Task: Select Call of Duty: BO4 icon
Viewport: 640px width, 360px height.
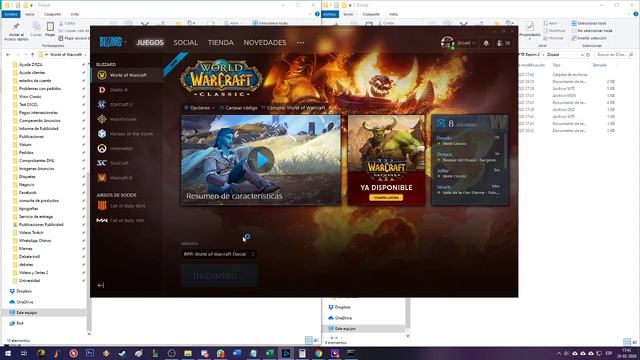Action: click(102, 206)
